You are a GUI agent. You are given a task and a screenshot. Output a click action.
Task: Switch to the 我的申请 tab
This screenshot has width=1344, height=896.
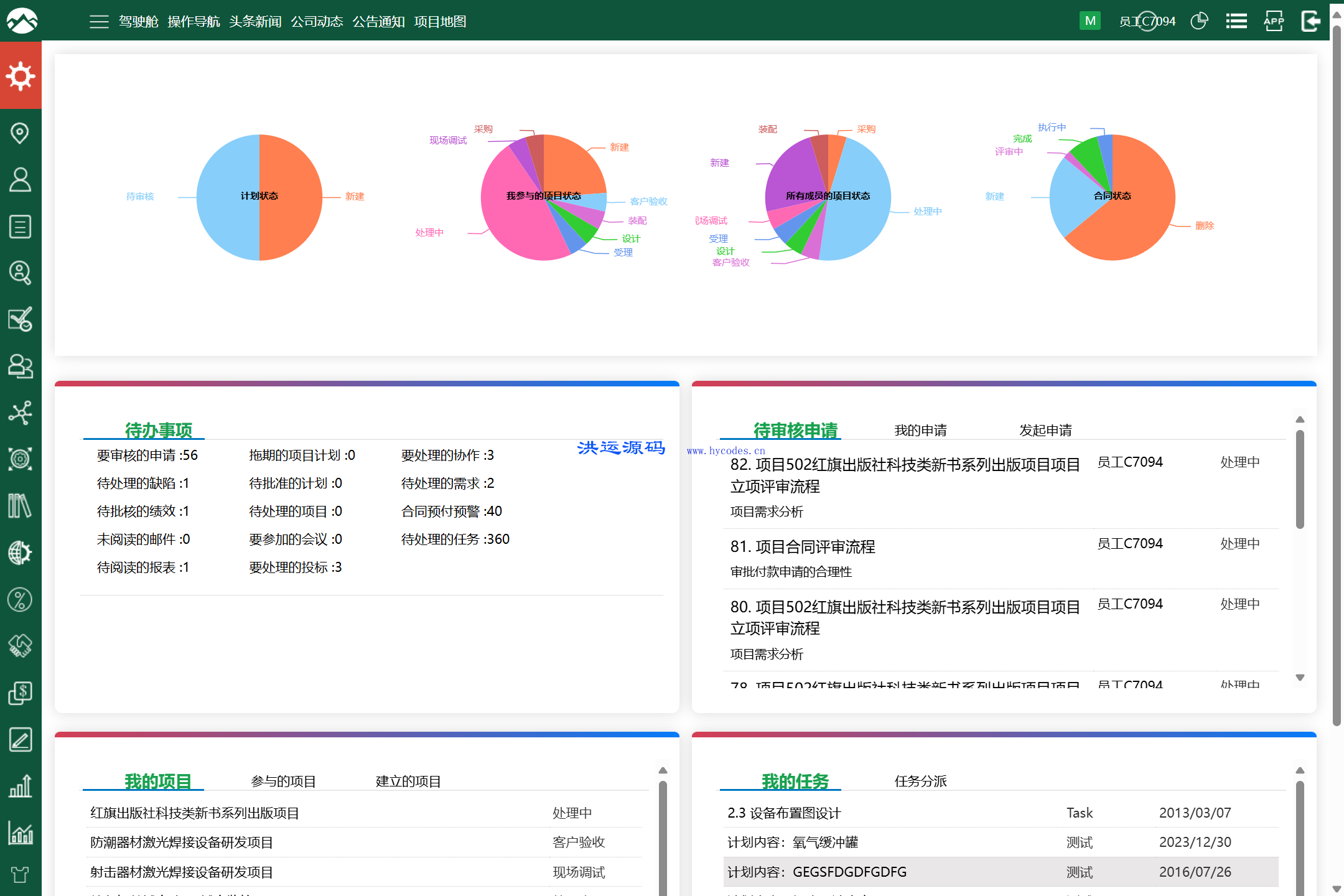click(920, 430)
